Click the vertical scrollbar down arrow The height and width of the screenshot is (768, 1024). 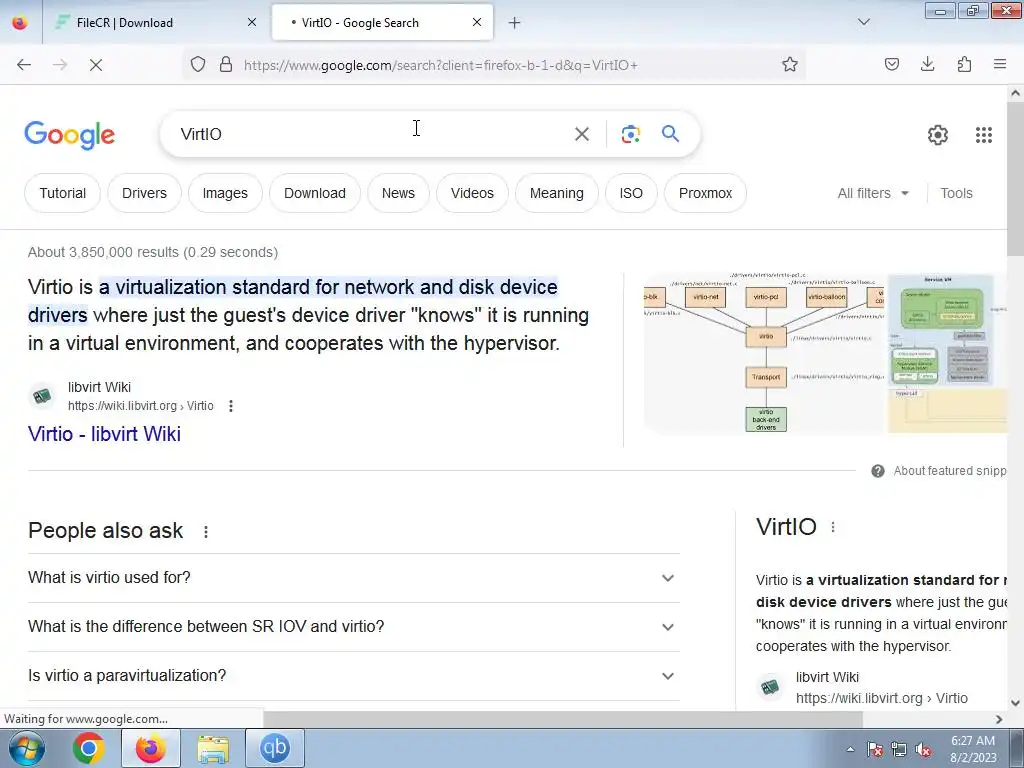tap(1015, 703)
